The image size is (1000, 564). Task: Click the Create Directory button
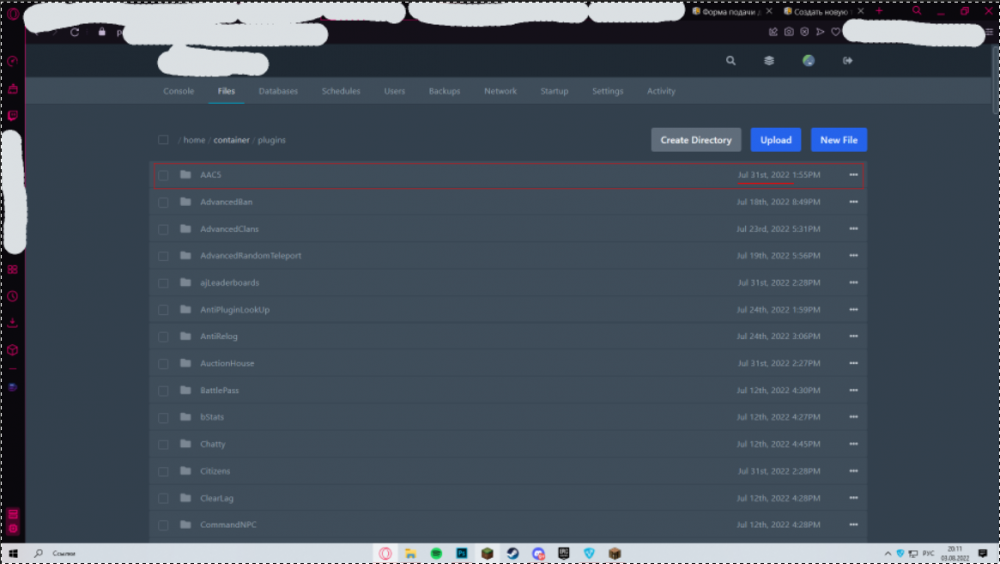pyautogui.click(x=696, y=140)
